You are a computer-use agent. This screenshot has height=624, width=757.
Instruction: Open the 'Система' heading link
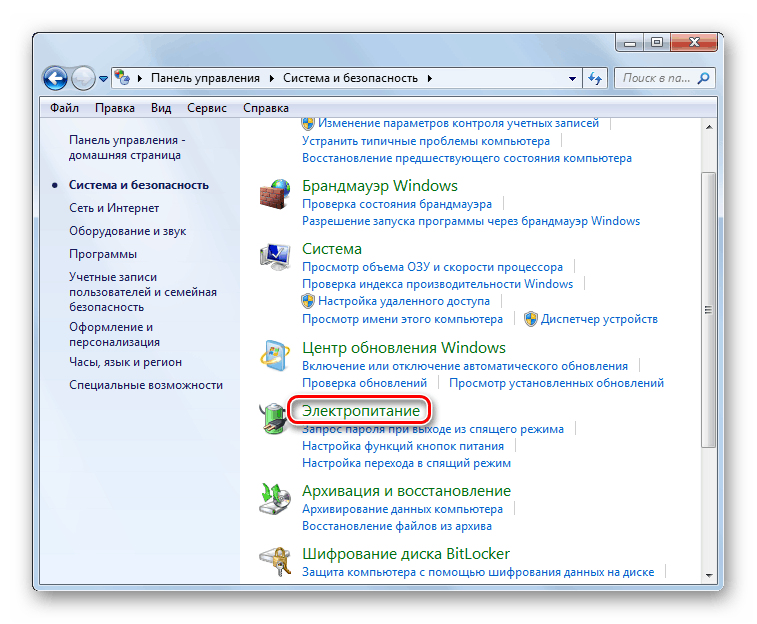pos(332,249)
